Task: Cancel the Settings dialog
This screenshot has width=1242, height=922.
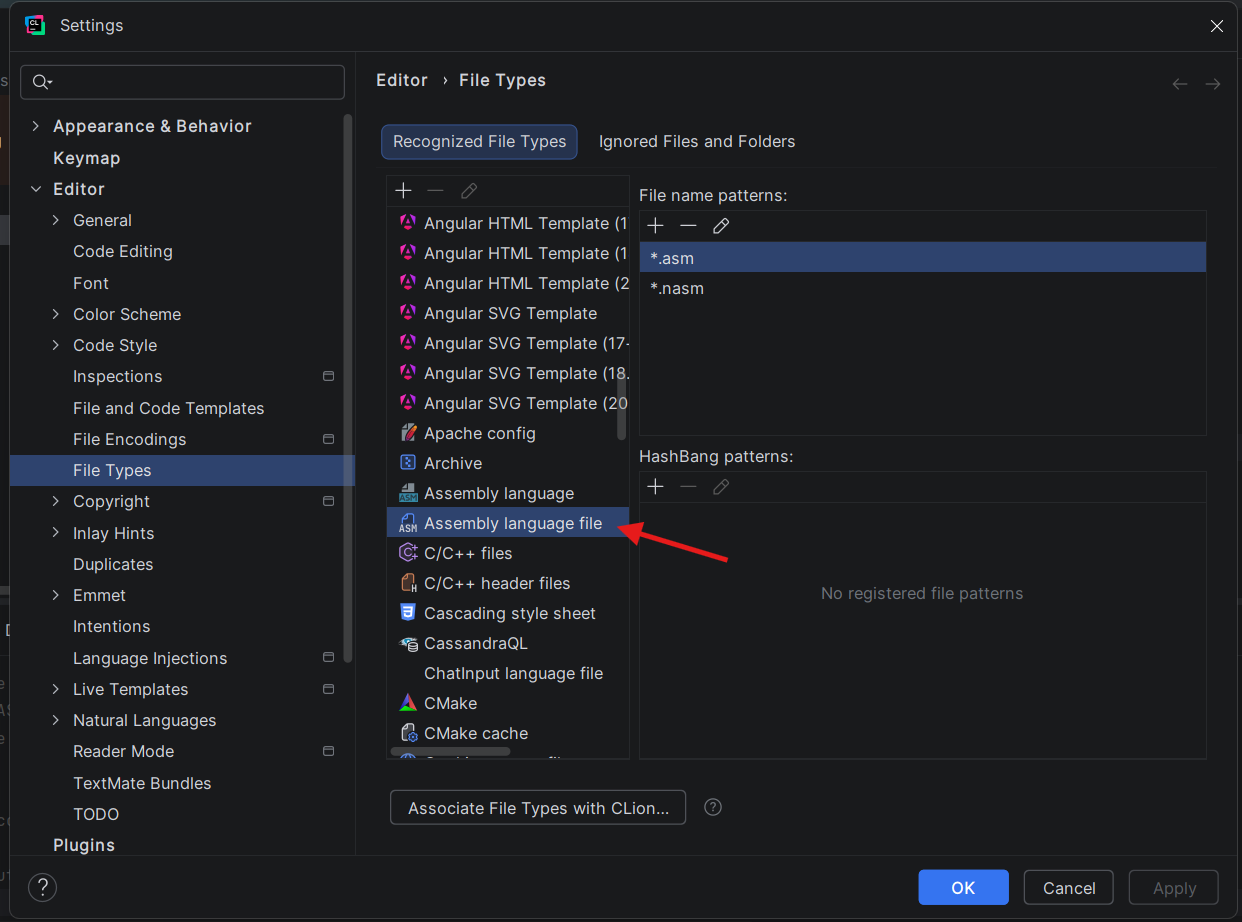Action: (1069, 888)
